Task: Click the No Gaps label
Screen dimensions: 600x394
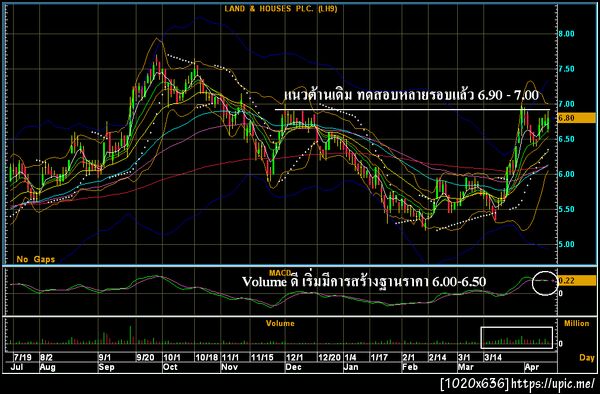Action: [36, 259]
